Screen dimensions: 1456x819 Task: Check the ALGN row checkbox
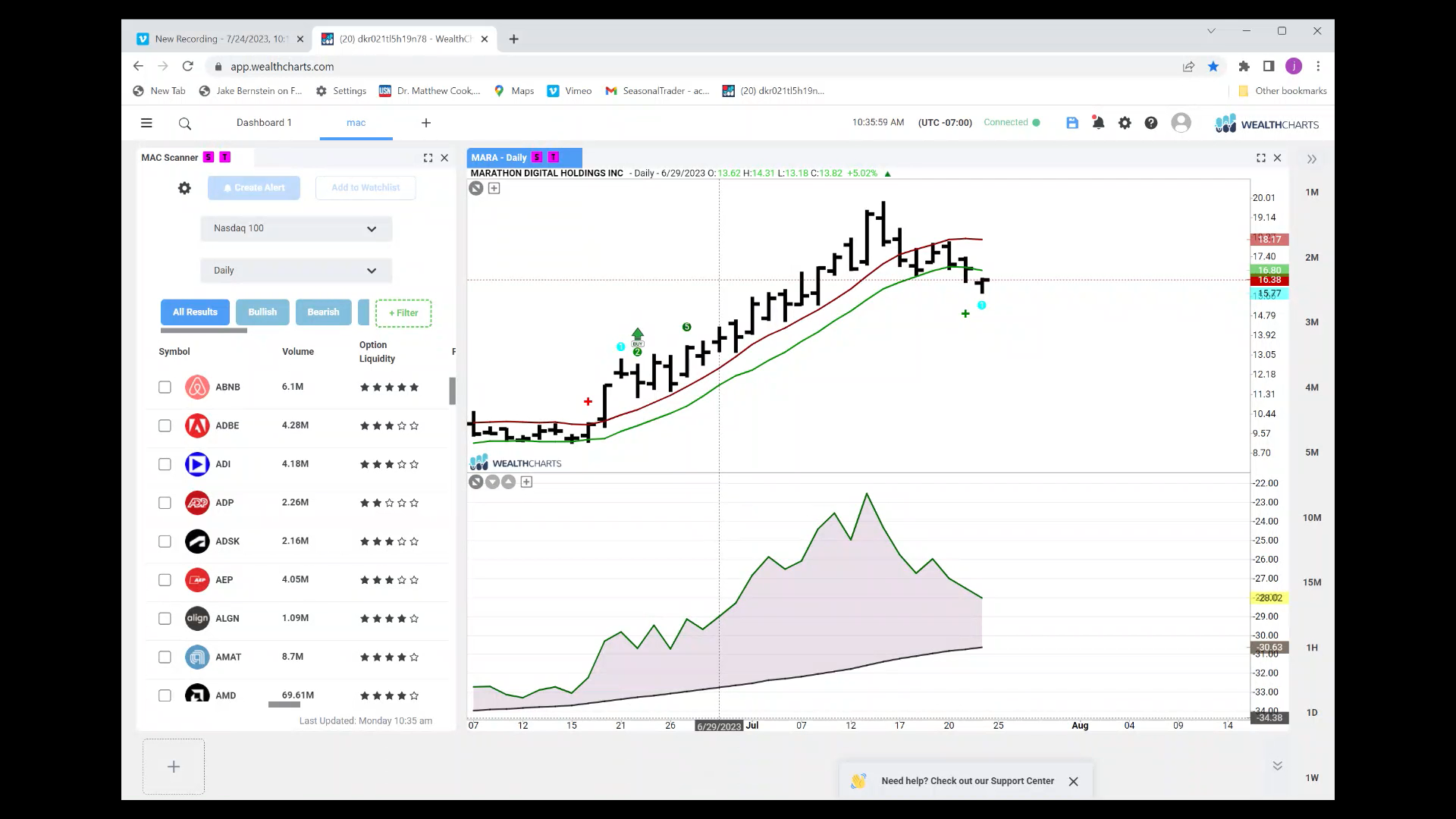pyautogui.click(x=165, y=619)
